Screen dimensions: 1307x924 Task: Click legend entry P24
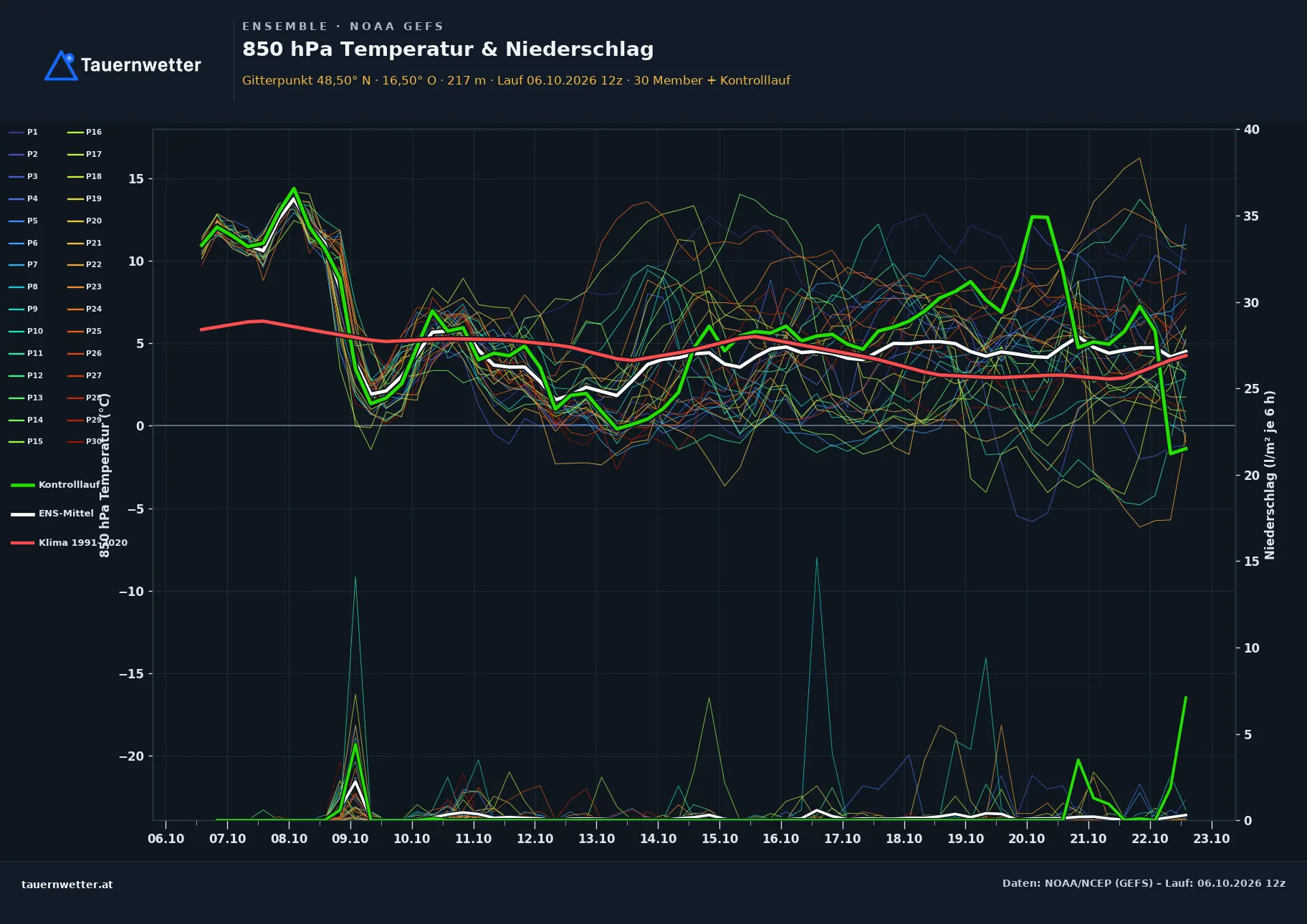85,309
